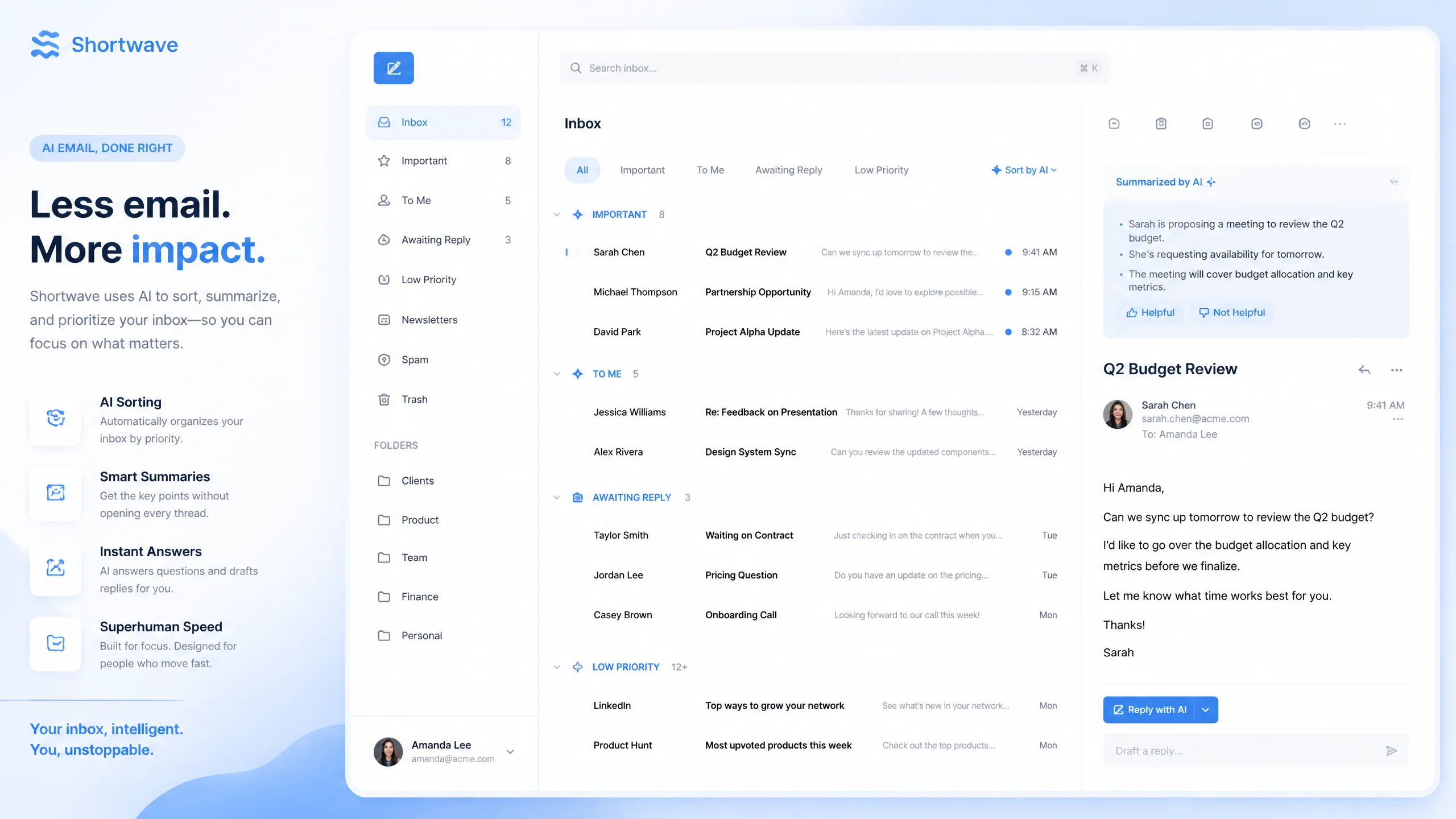Click the reply arrow beside Q2 Budget Review
Viewport: 1456px width, 819px height.
pyautogui.click(x=1364, y=370)
